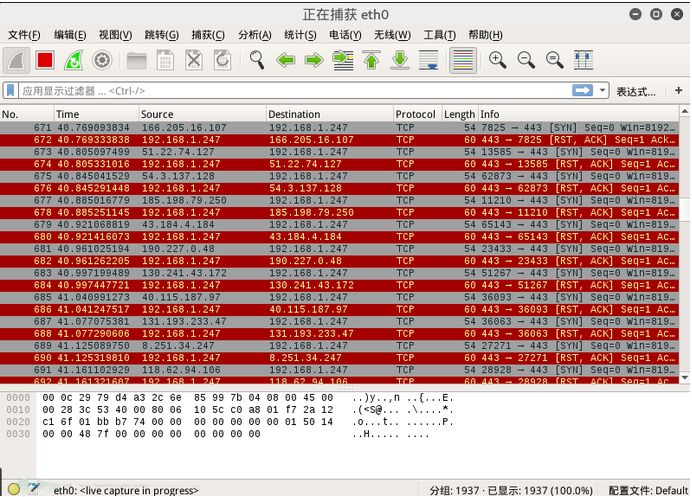
Task: Select packet 689 from 8.251.34.247
Action: coord(339,346)
